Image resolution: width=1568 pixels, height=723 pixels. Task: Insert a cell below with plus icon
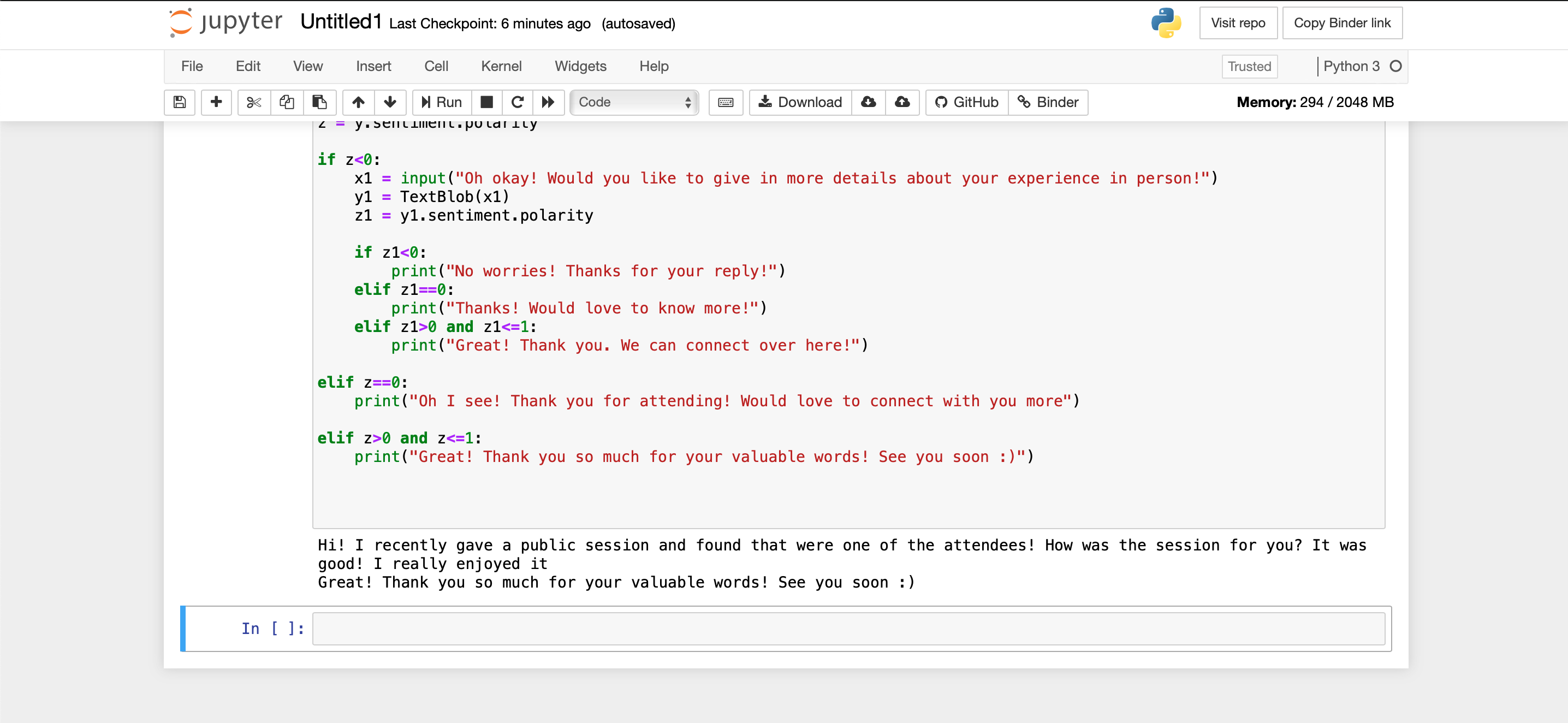point(216,102)
